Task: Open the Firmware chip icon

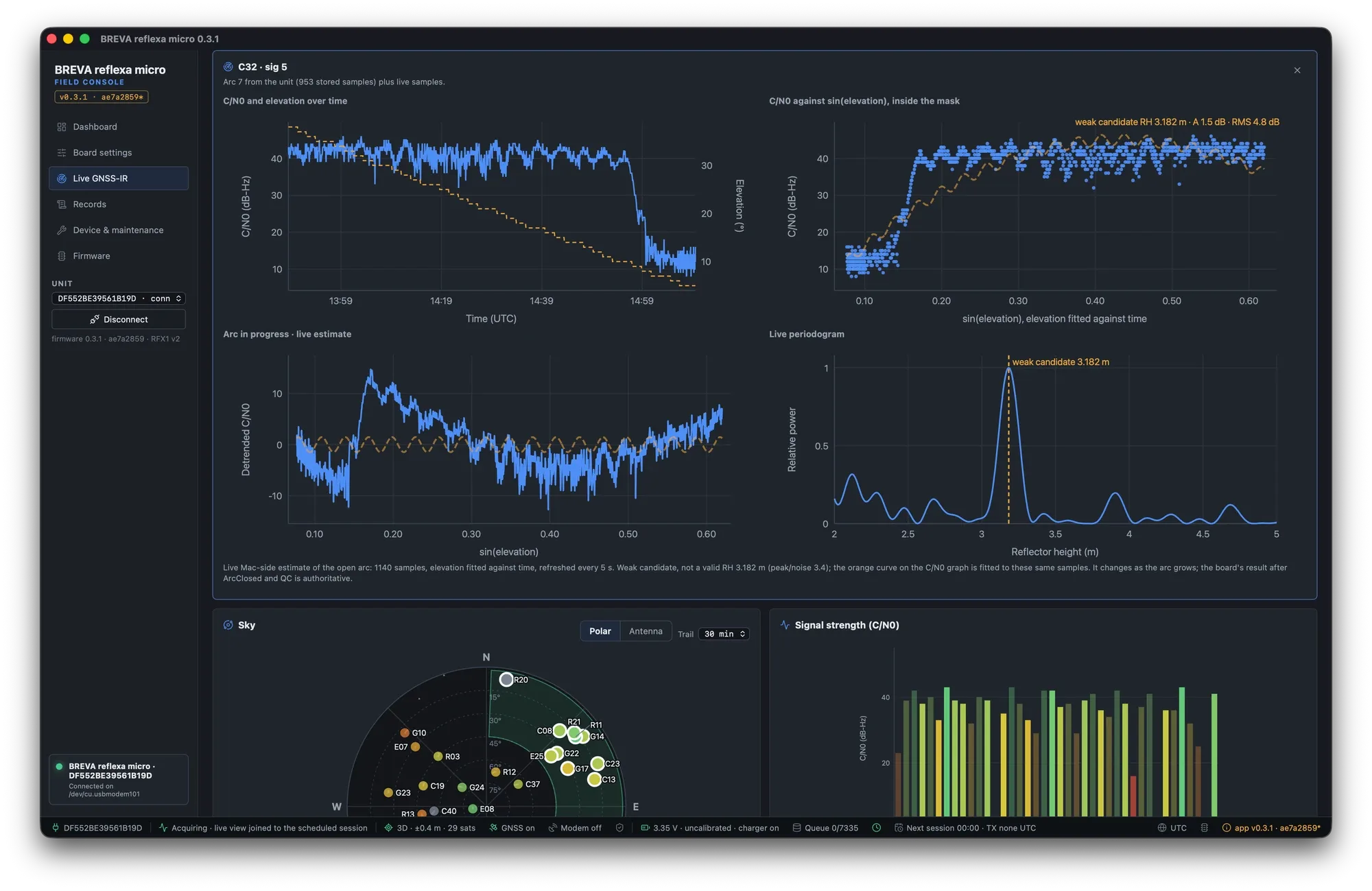Action: (62, 256)
